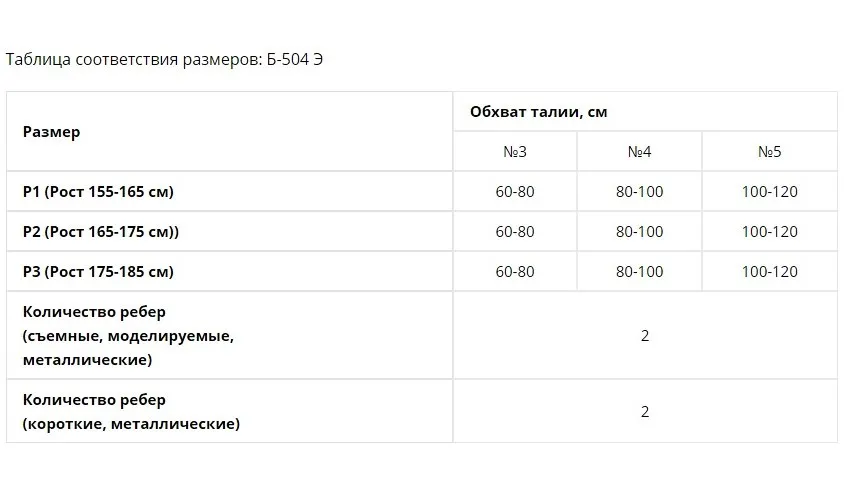Select the 80-100 cell in the Р1 row
The width and height of the screenshot is (844, 499).
click(x=640, y=191)
